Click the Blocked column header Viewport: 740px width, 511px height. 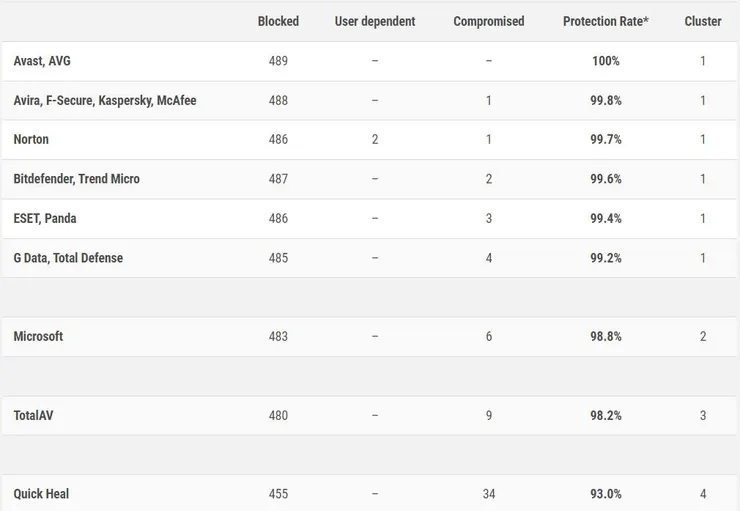tap(278, 21)
